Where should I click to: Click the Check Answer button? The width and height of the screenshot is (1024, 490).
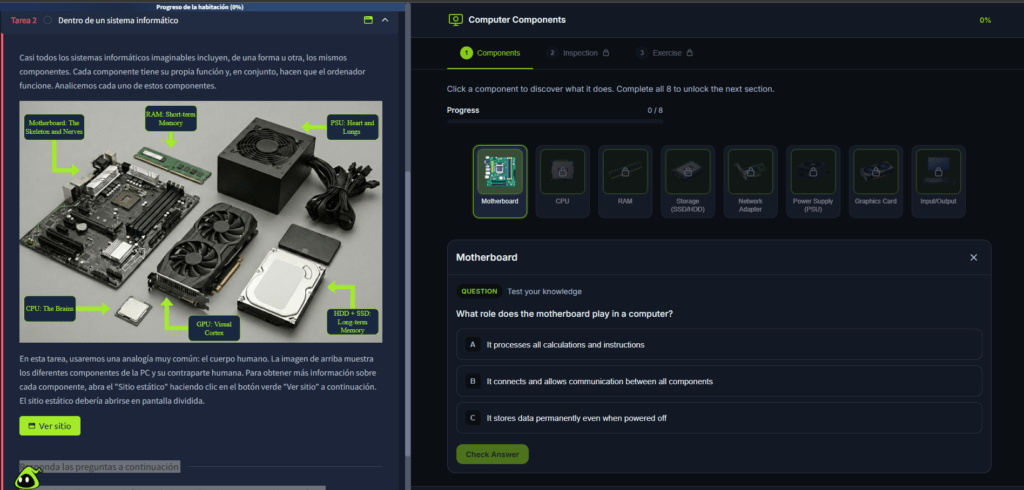tap(492, 454)
